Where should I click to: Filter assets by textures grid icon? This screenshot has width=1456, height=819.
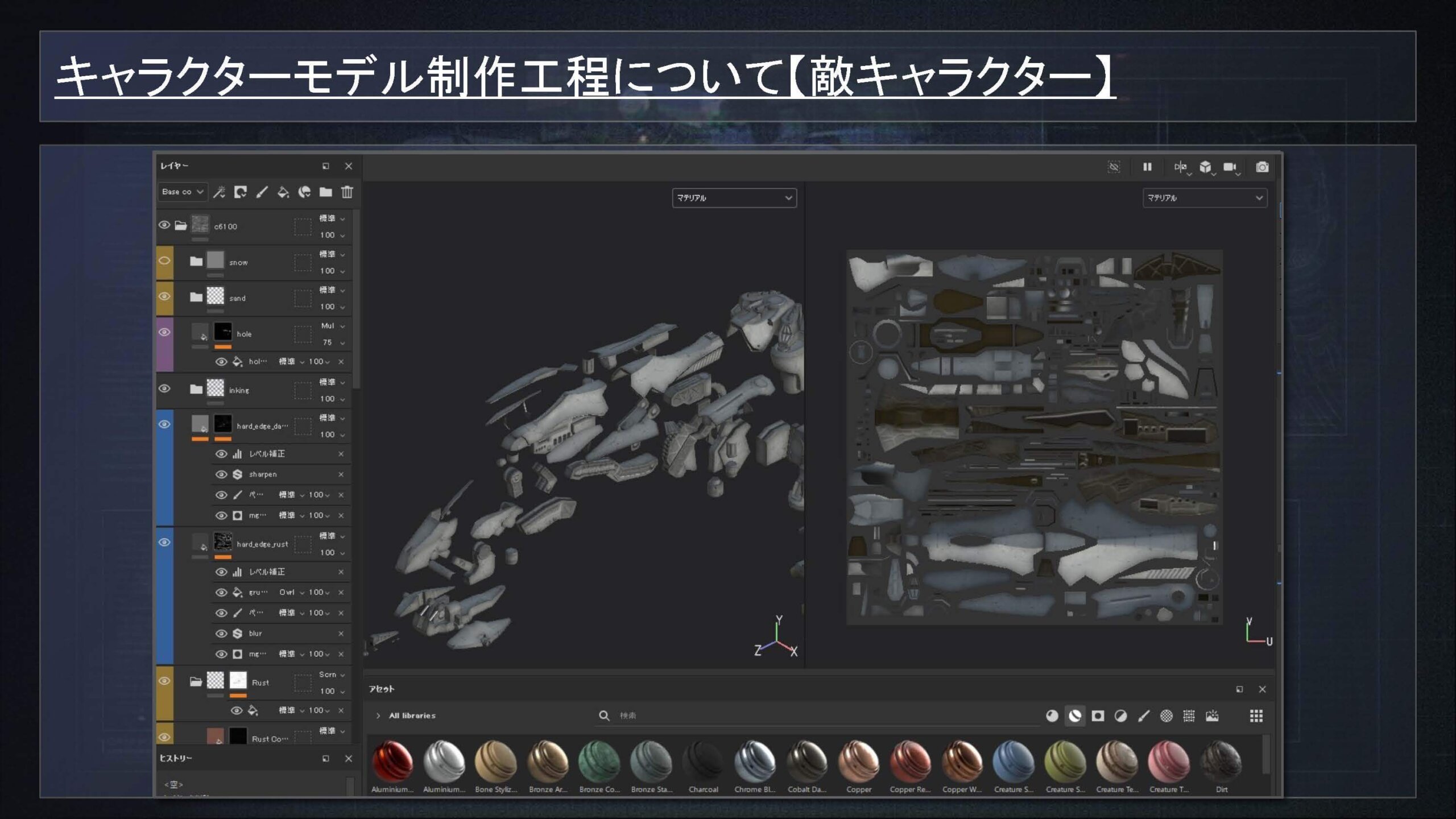[x=1189, y=716]
